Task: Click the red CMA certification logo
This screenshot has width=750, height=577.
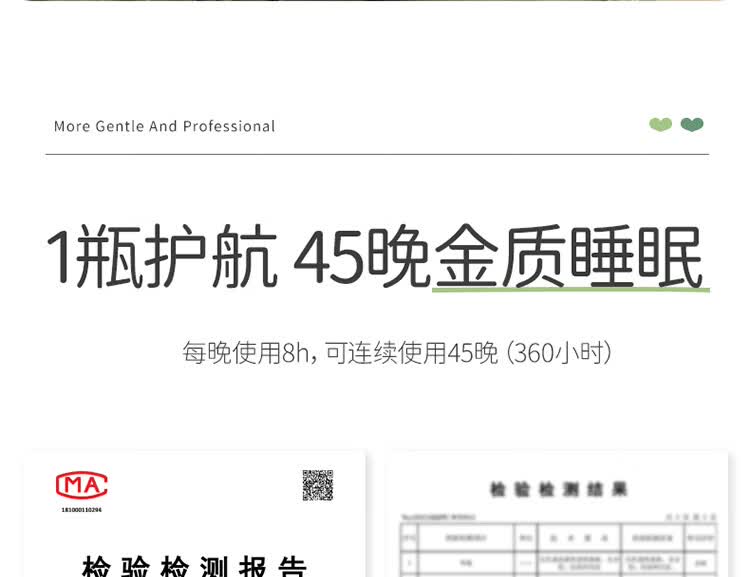Action: (x=81, y=485)
